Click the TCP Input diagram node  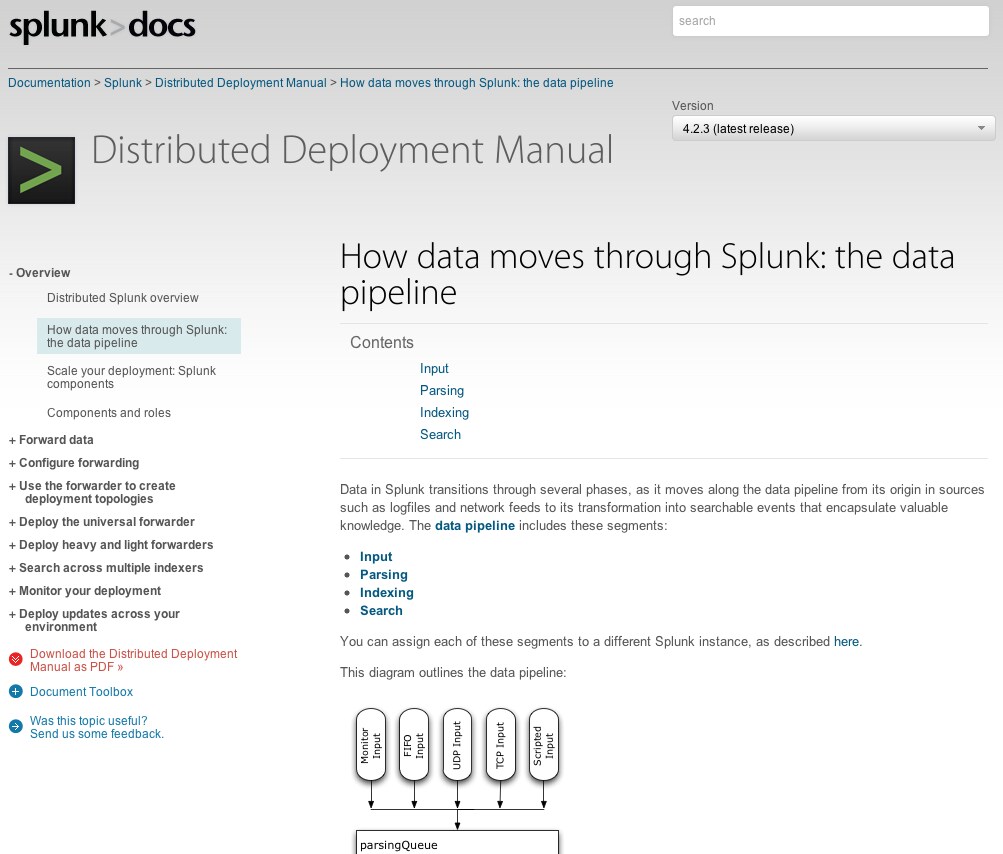coord(500,745)
